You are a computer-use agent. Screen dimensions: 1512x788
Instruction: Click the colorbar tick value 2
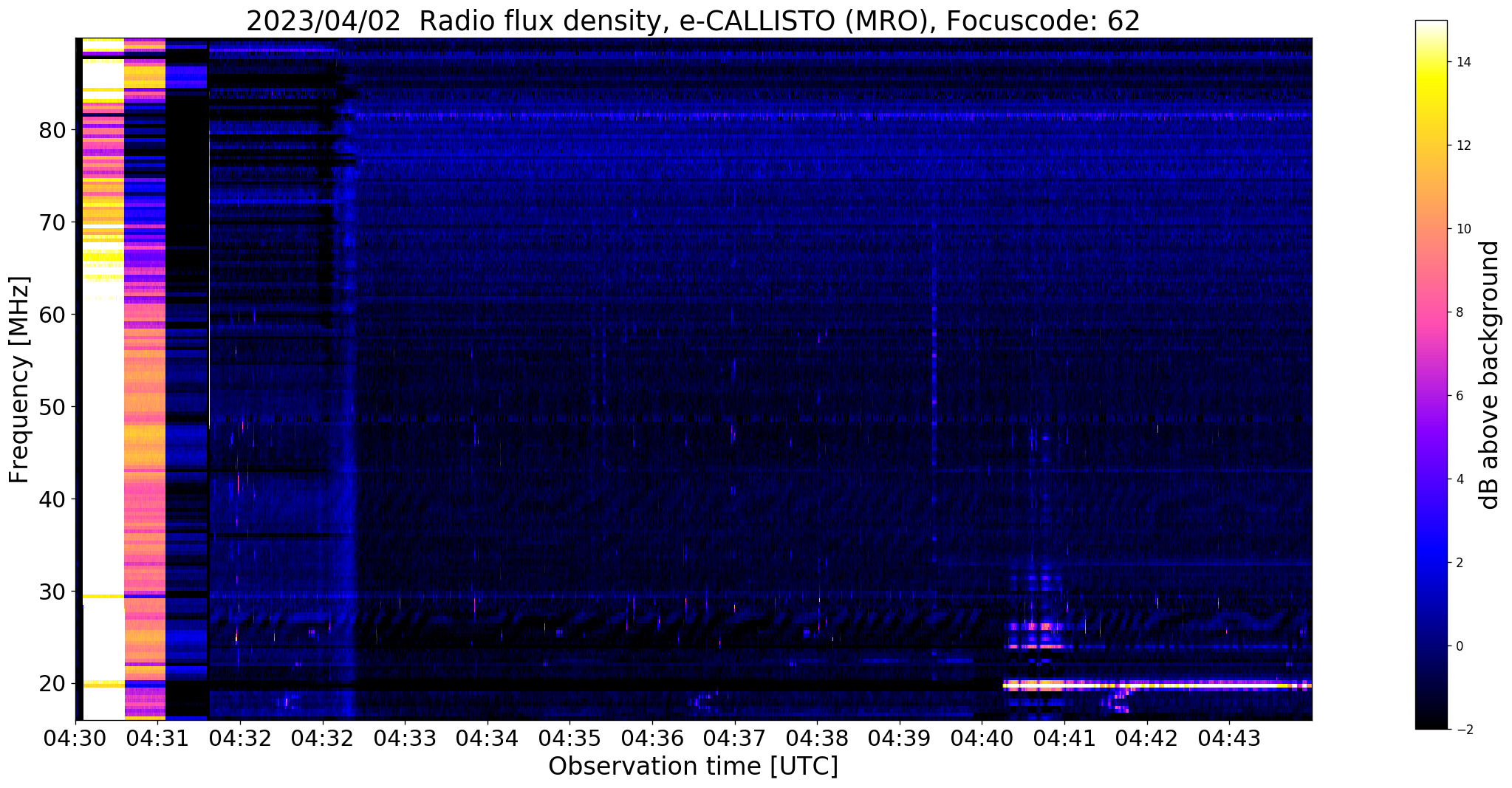1459,563
